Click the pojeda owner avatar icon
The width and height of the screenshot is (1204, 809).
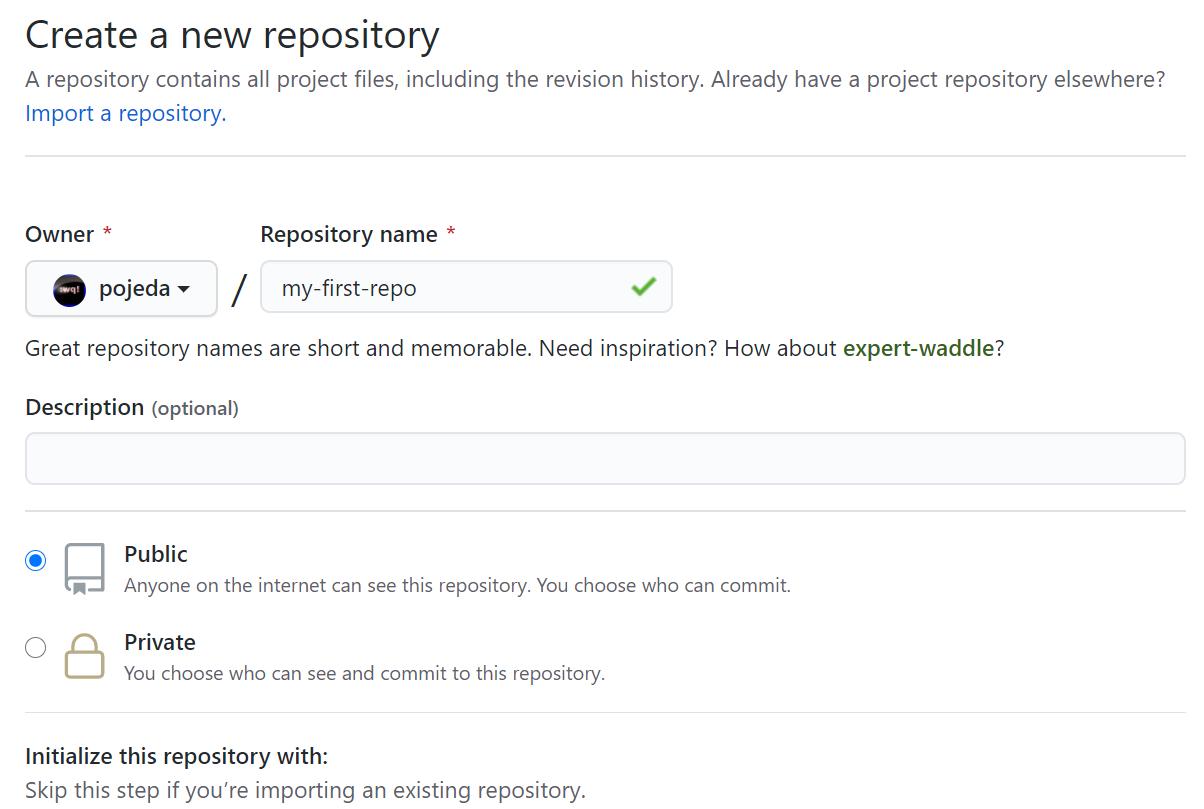pyautogui.click(x=69, y=289)
